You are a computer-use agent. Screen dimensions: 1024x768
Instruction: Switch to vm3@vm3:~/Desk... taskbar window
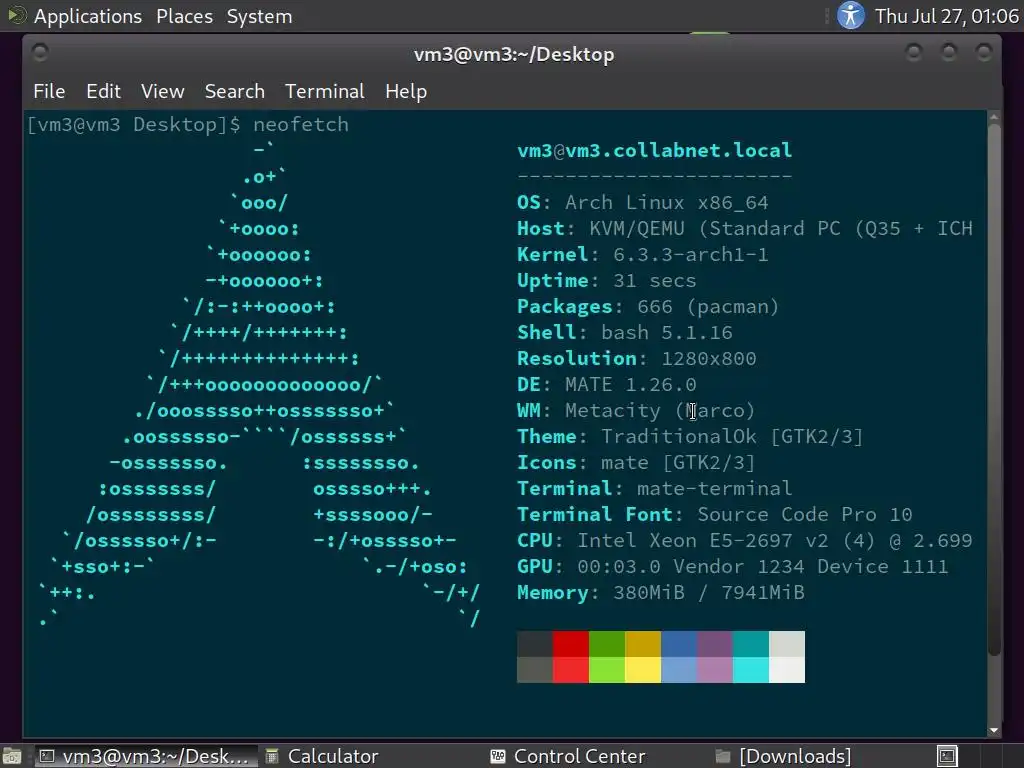(x=145, y=756)
